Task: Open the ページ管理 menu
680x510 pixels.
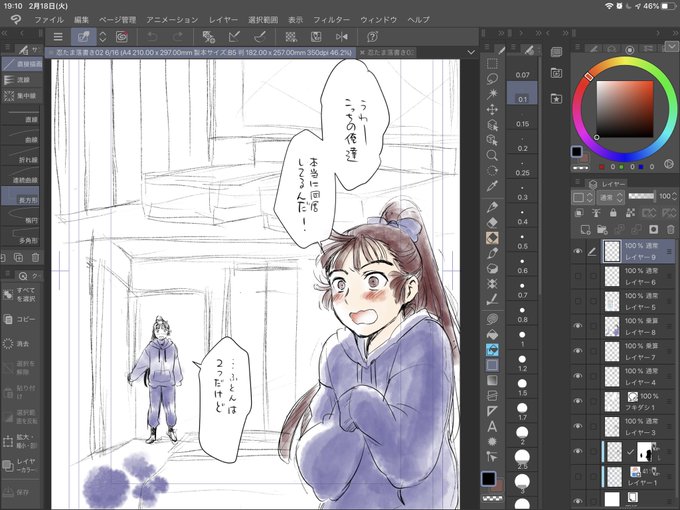Action: (117, 20)
